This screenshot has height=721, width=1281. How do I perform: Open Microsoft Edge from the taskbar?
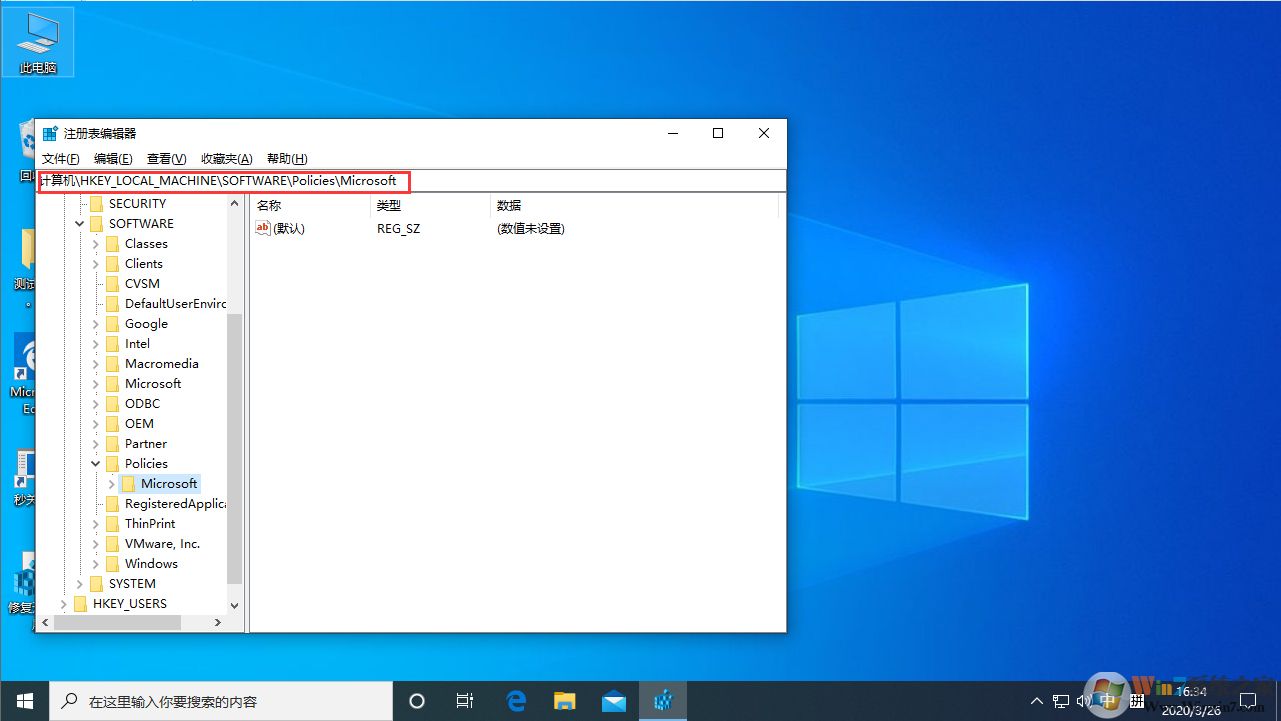pos(516,700)
